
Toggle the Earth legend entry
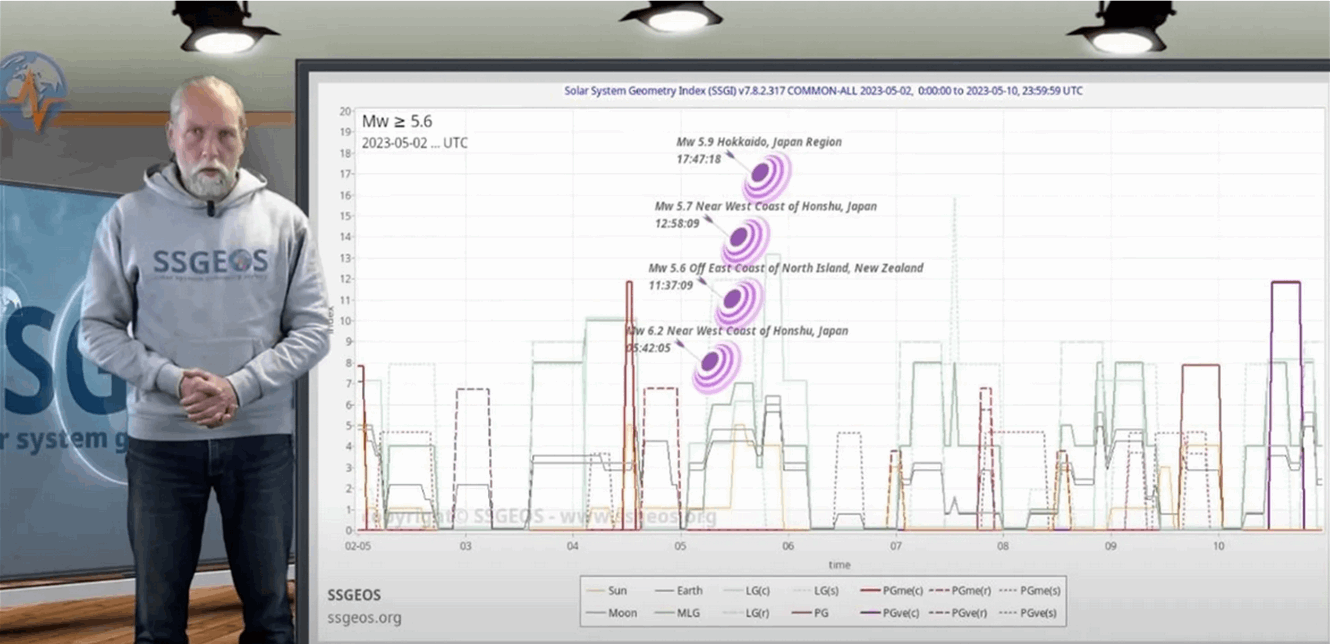click(679, 591)
